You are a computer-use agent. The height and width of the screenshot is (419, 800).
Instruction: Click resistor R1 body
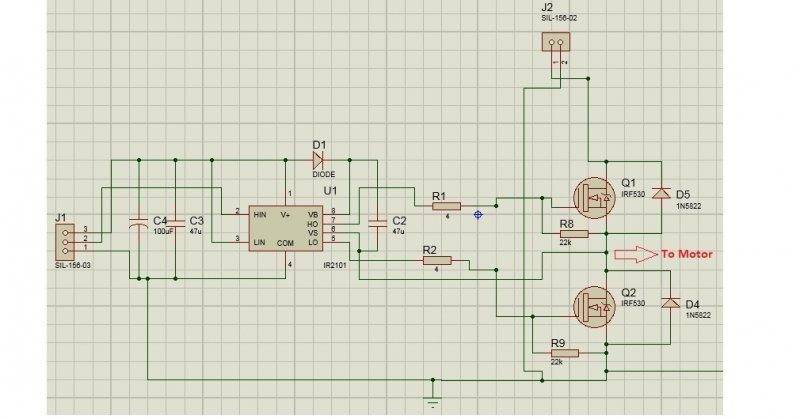pyautogui.click(x=446, y=206)
